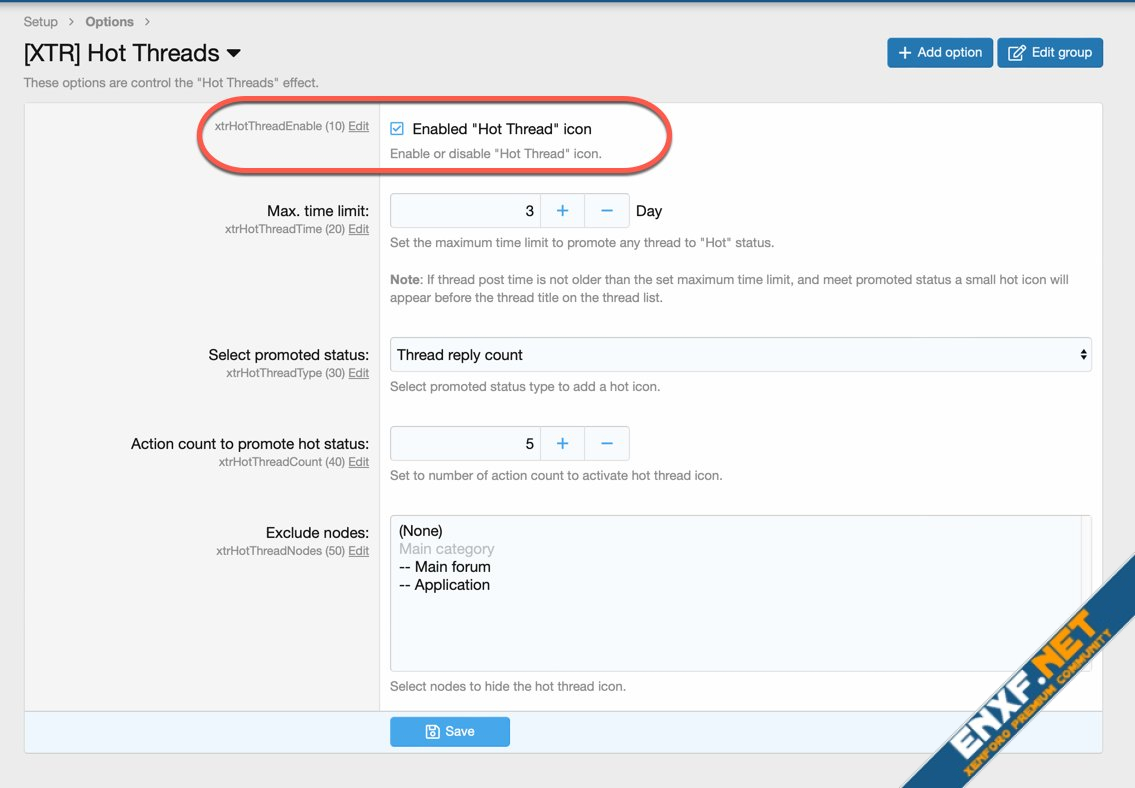The image size is (1135, 788).
Task: Click the Add option button
Action: (x=940, y=53)
